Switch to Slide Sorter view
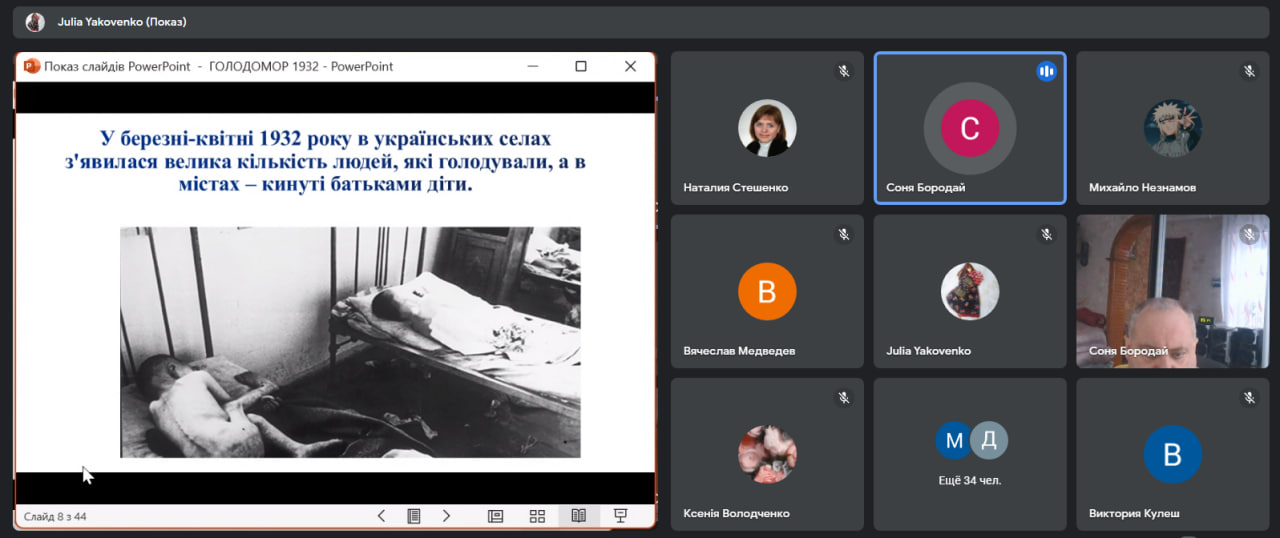Viewport: 1280px width, 538px height. click(537, 516)
